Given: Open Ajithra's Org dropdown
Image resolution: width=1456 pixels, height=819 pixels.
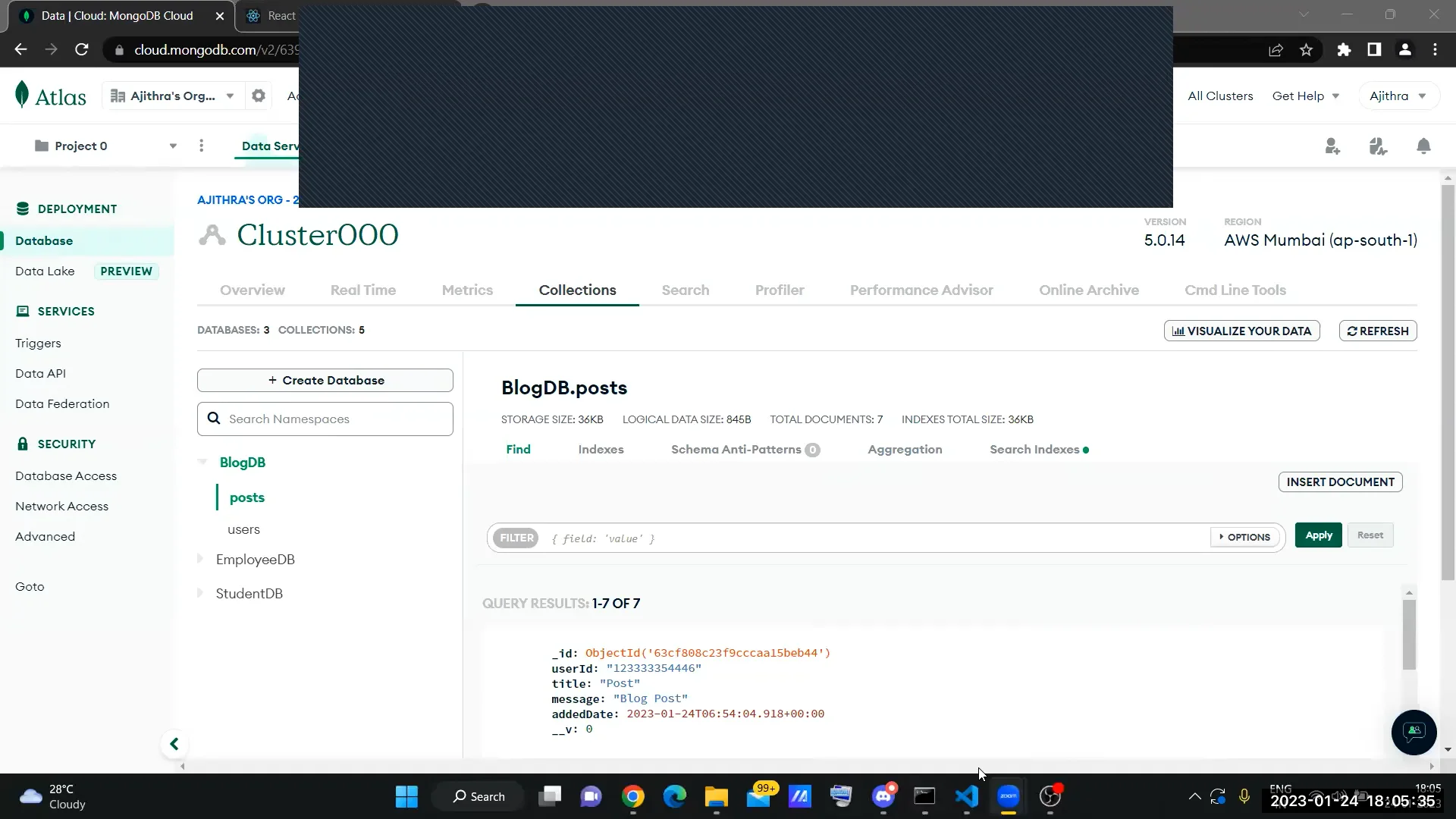Looking at the screenshot, I should 172,96.
